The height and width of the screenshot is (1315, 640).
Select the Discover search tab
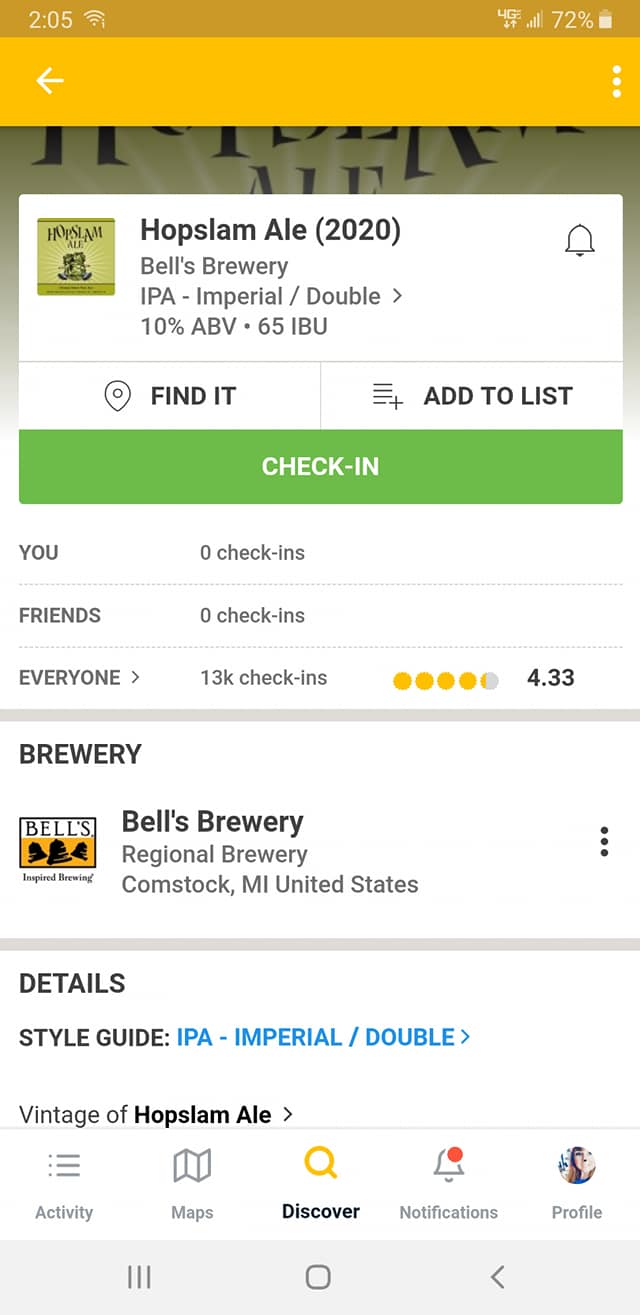320,1183
